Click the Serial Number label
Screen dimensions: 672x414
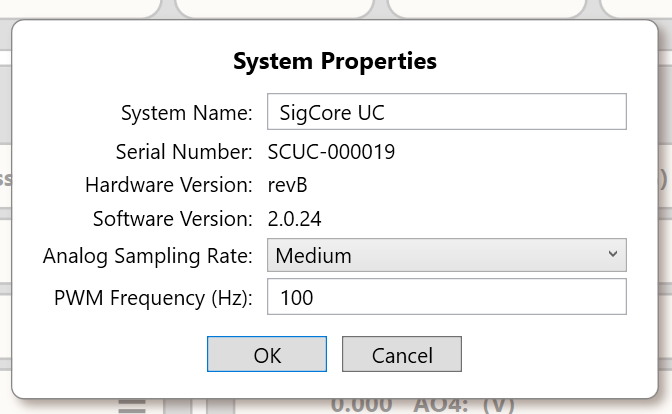(184, 152)
